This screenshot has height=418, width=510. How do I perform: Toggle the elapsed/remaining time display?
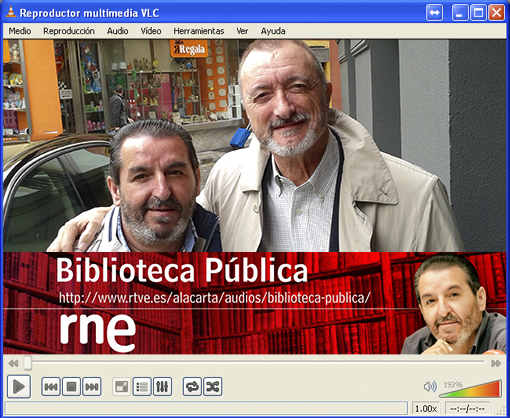[467, 408]
